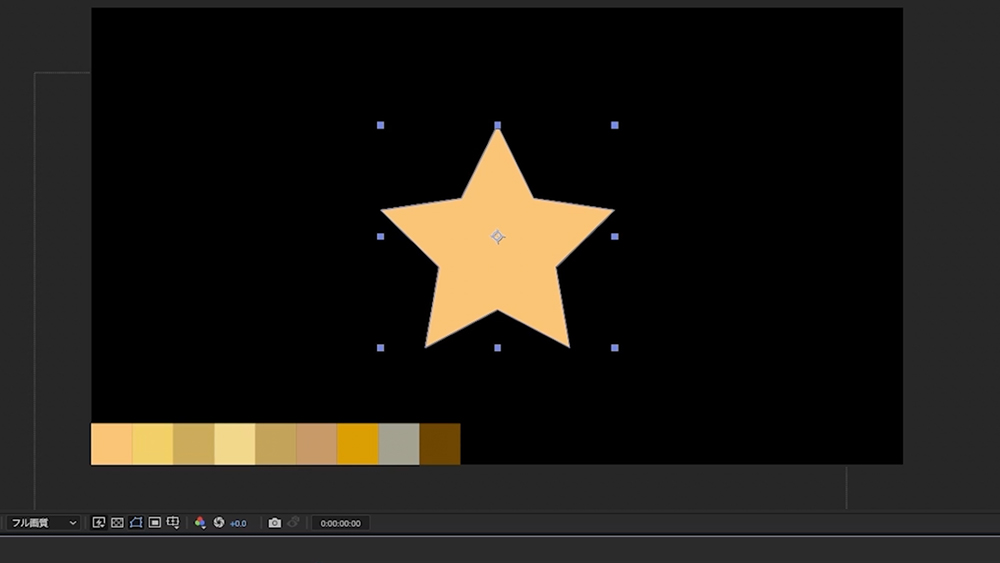Viewport: 1000px width, 563px height.
Task: Click the 0:00:00:00 timecode field
Action: click(340, 523)
